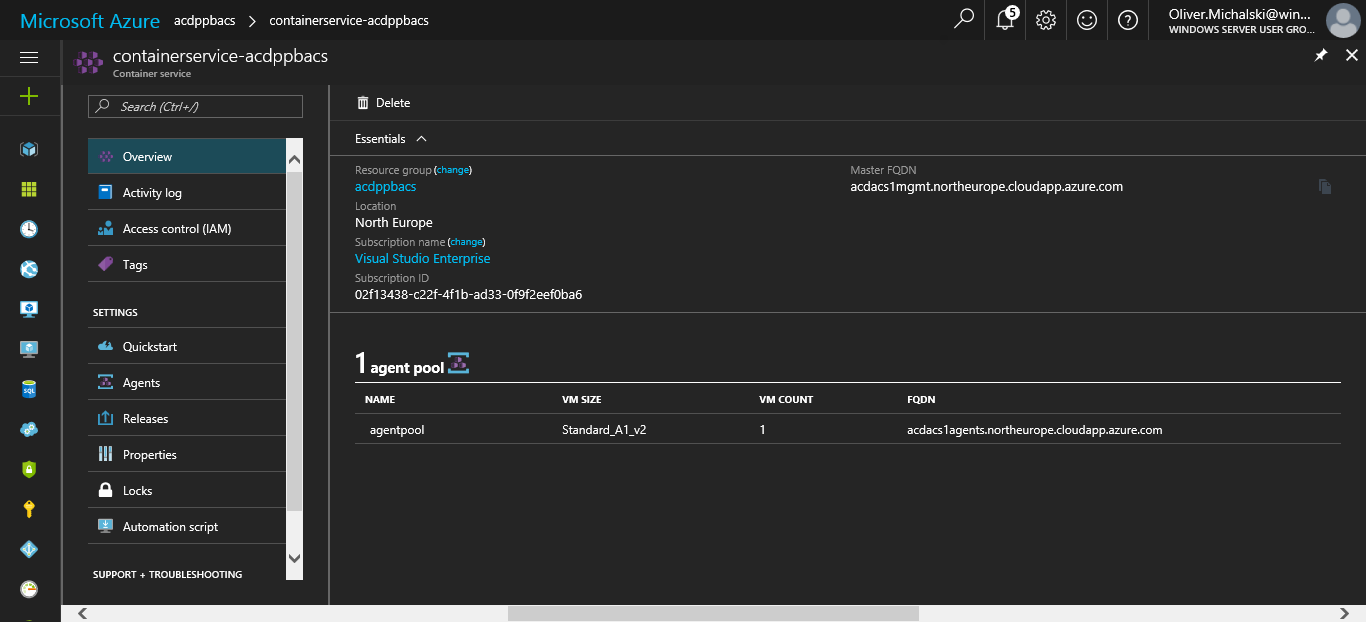Viewport: 1366px width, 622px height.
Task: Click acdacs1agents.northeurope.cloudapp.azure.com FQDN cell
Action: point(1035,430)
